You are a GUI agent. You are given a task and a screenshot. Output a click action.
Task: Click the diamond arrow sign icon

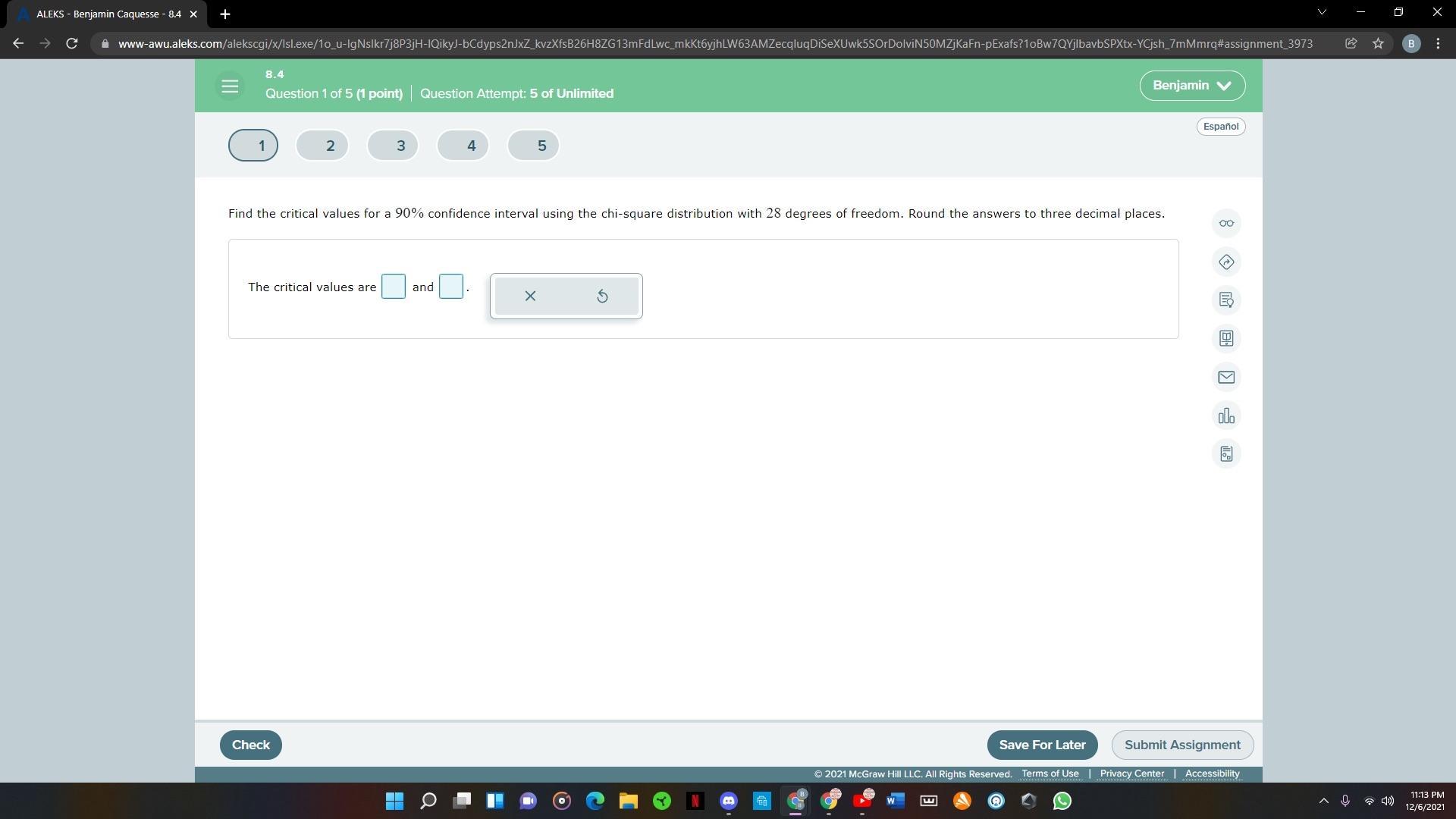(x=1226, y=262)
